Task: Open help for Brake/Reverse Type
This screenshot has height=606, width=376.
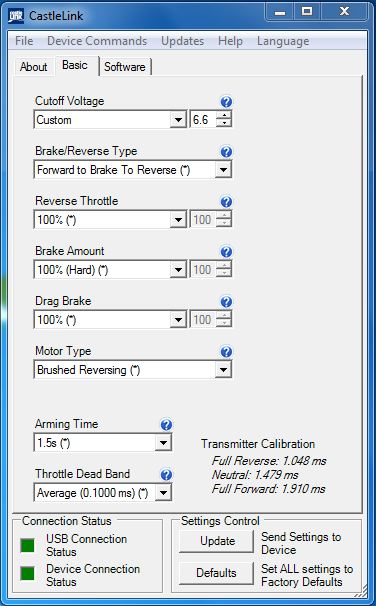Action: click(226, 152)
